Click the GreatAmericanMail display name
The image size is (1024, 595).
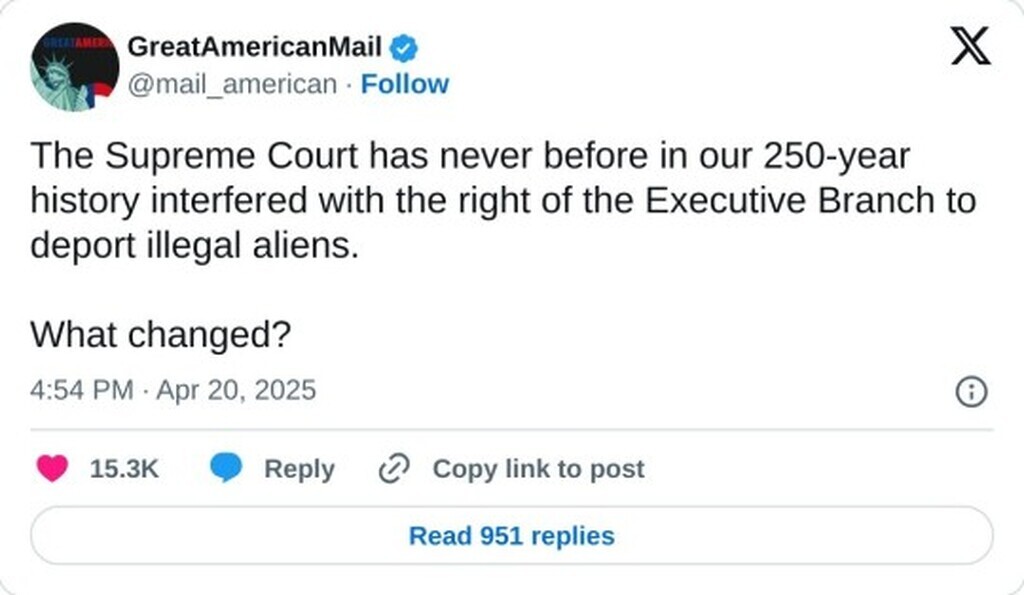[x=255, y=46]
